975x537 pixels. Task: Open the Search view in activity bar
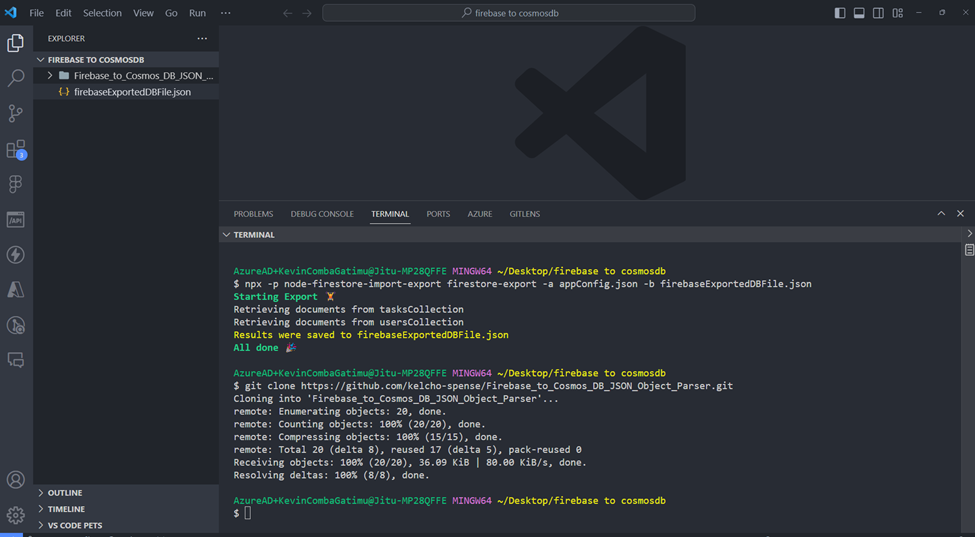click(16, 78)
